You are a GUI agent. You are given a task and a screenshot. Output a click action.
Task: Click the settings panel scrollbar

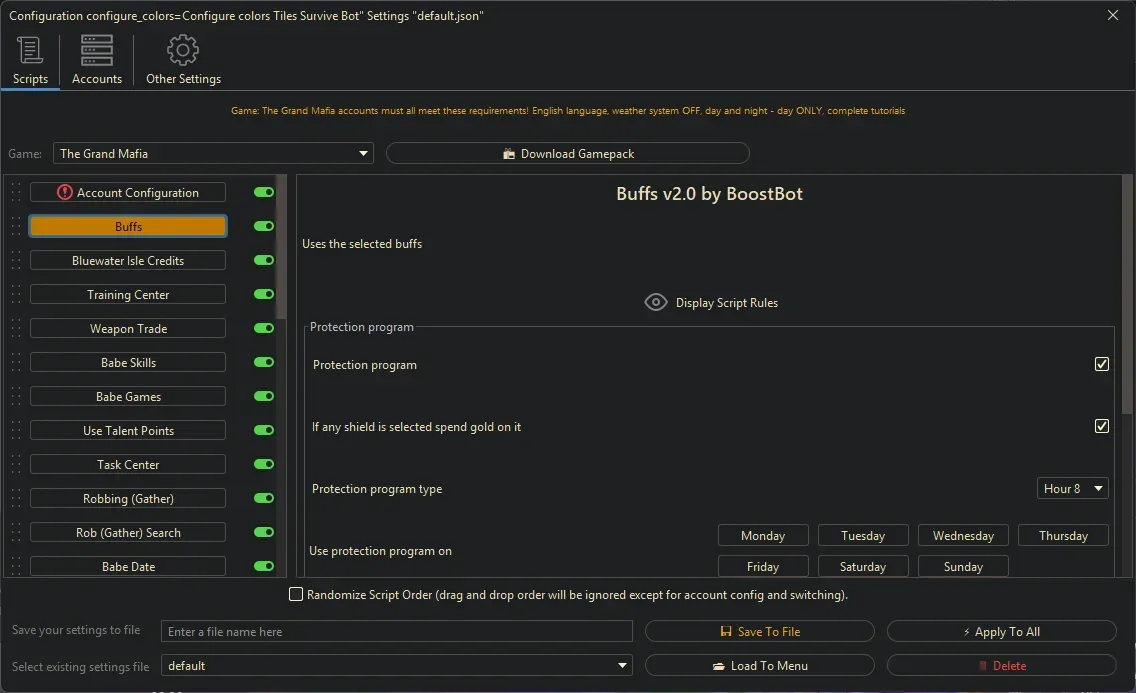click(x=1127, y=294)
